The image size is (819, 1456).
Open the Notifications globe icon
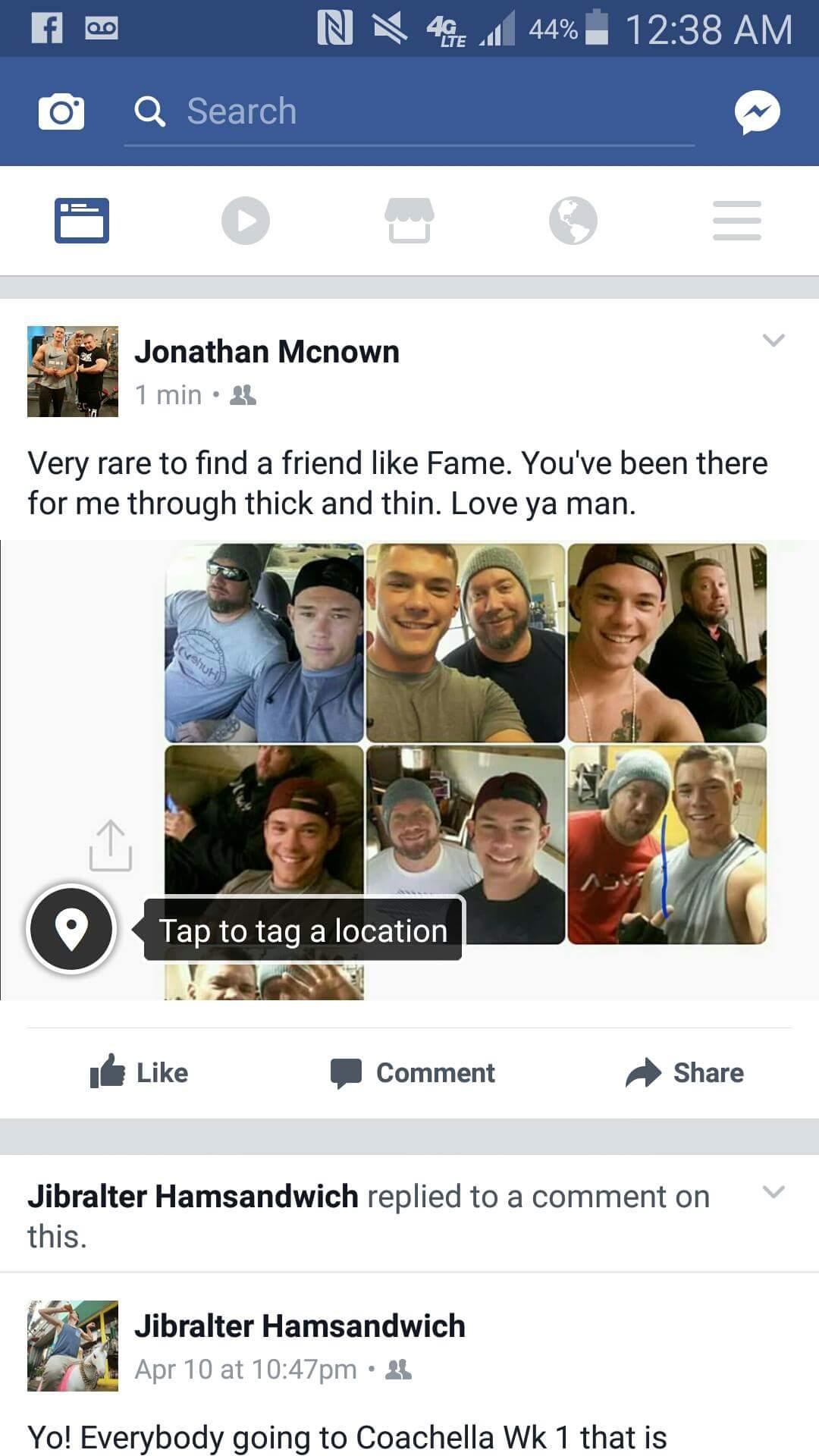coord(573,221)
